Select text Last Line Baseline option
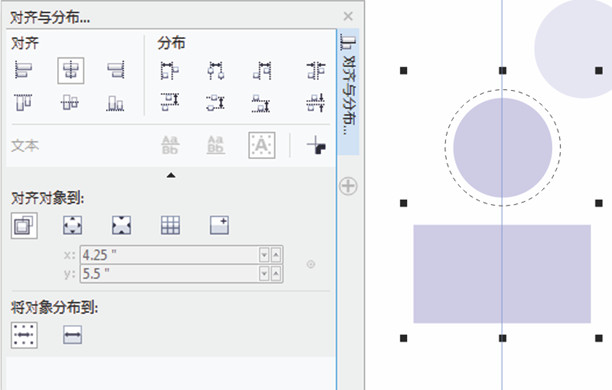 tap(216, 145)
